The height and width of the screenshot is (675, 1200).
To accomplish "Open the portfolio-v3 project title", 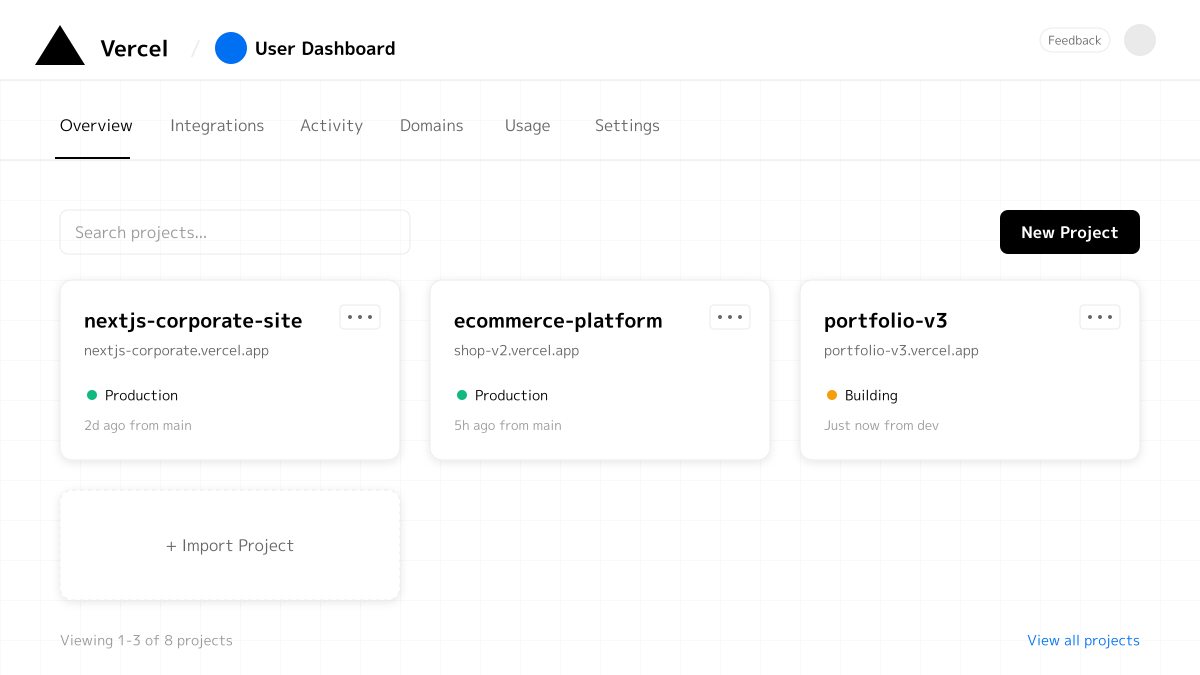I will coord(886,321).
